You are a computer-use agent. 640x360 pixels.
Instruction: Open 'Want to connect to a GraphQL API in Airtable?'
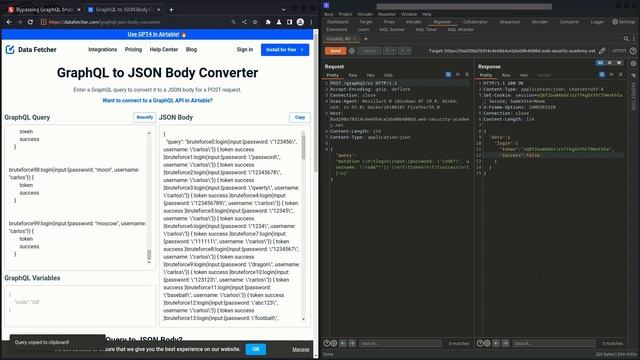tap(157, 100)
